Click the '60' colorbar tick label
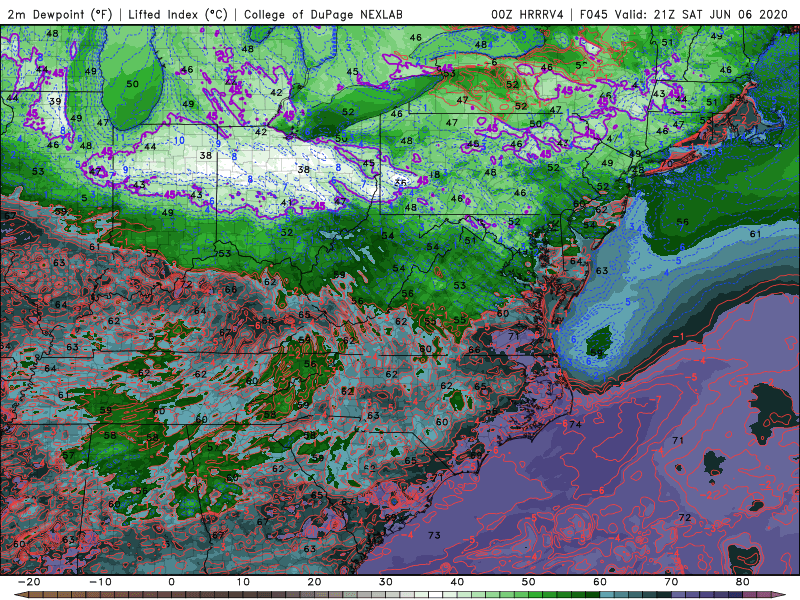This screenshot has height=600, width=800. click(600, 582)
